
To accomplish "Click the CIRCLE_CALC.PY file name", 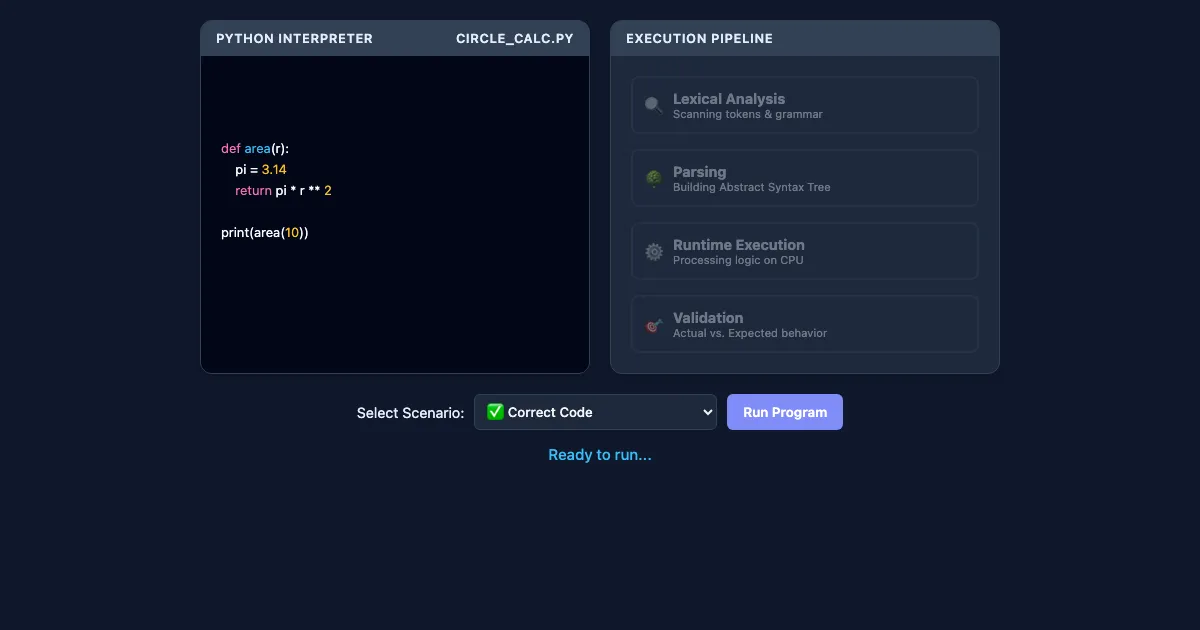I will point(515,38).
